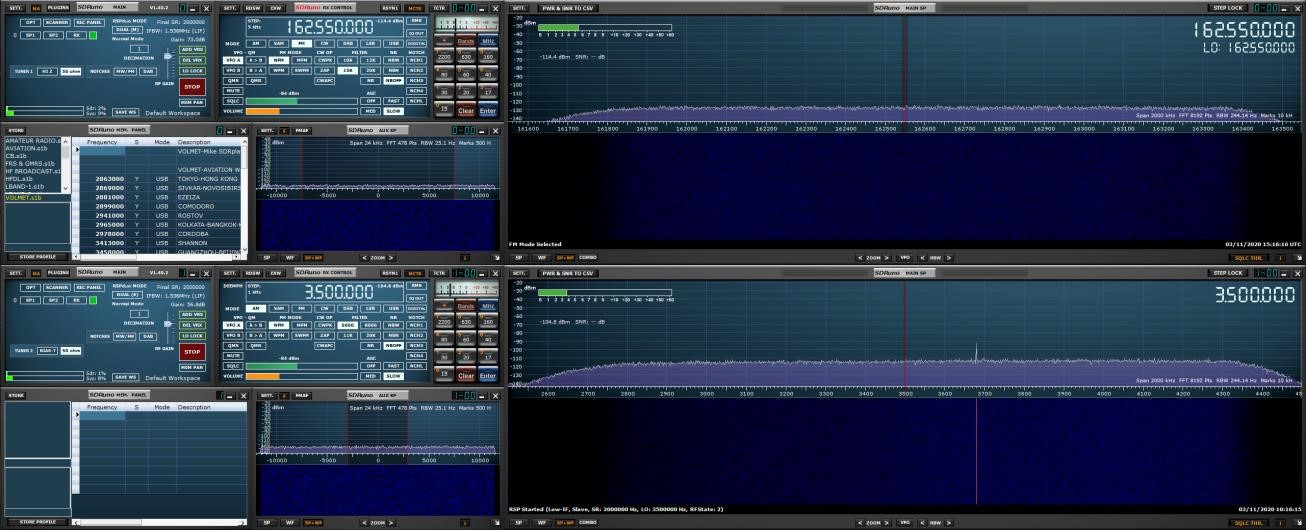
Task: Click zoom-out arrow in top Aux SP
Action: pos(363,257)
